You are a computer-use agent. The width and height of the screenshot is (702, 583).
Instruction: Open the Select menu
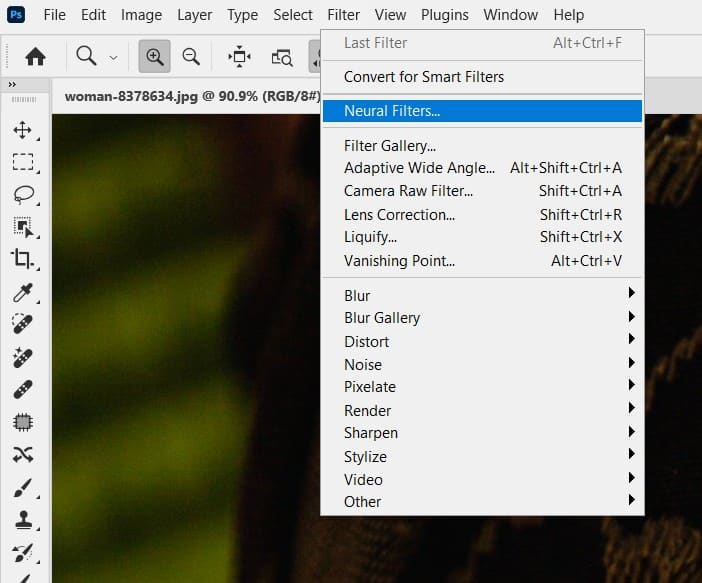[293, 15]
